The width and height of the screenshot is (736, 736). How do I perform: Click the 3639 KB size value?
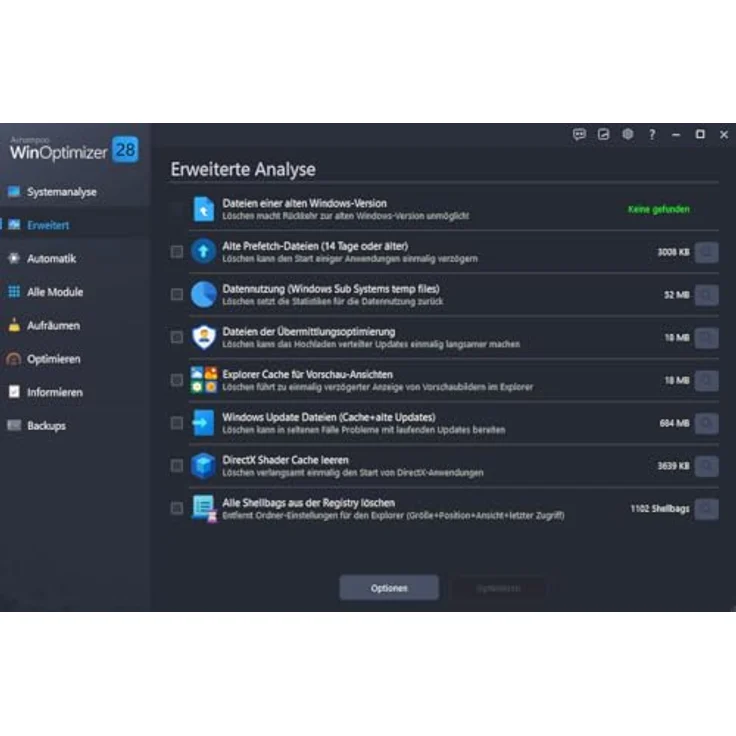point(674,466)
